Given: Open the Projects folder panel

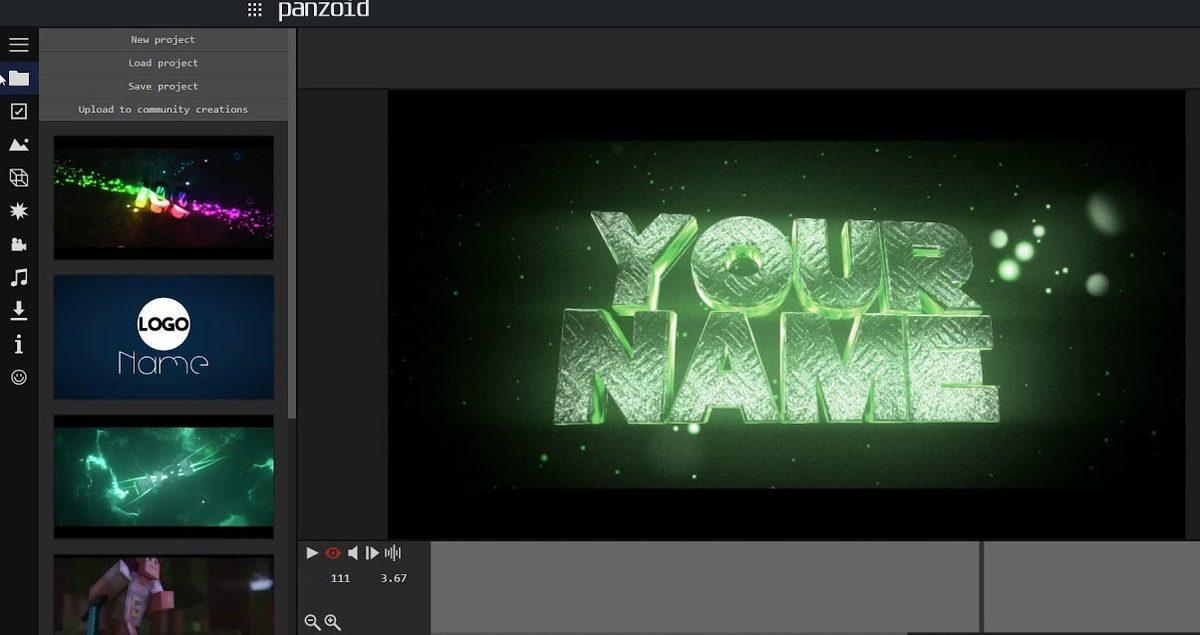Looking at the screenshot, I should 19,78.
